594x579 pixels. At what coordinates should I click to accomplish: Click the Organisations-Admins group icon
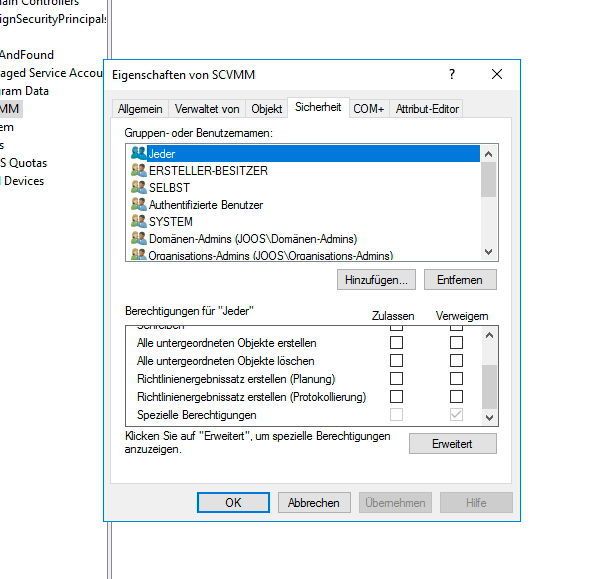pyautogui.click(x=139, y=254)
